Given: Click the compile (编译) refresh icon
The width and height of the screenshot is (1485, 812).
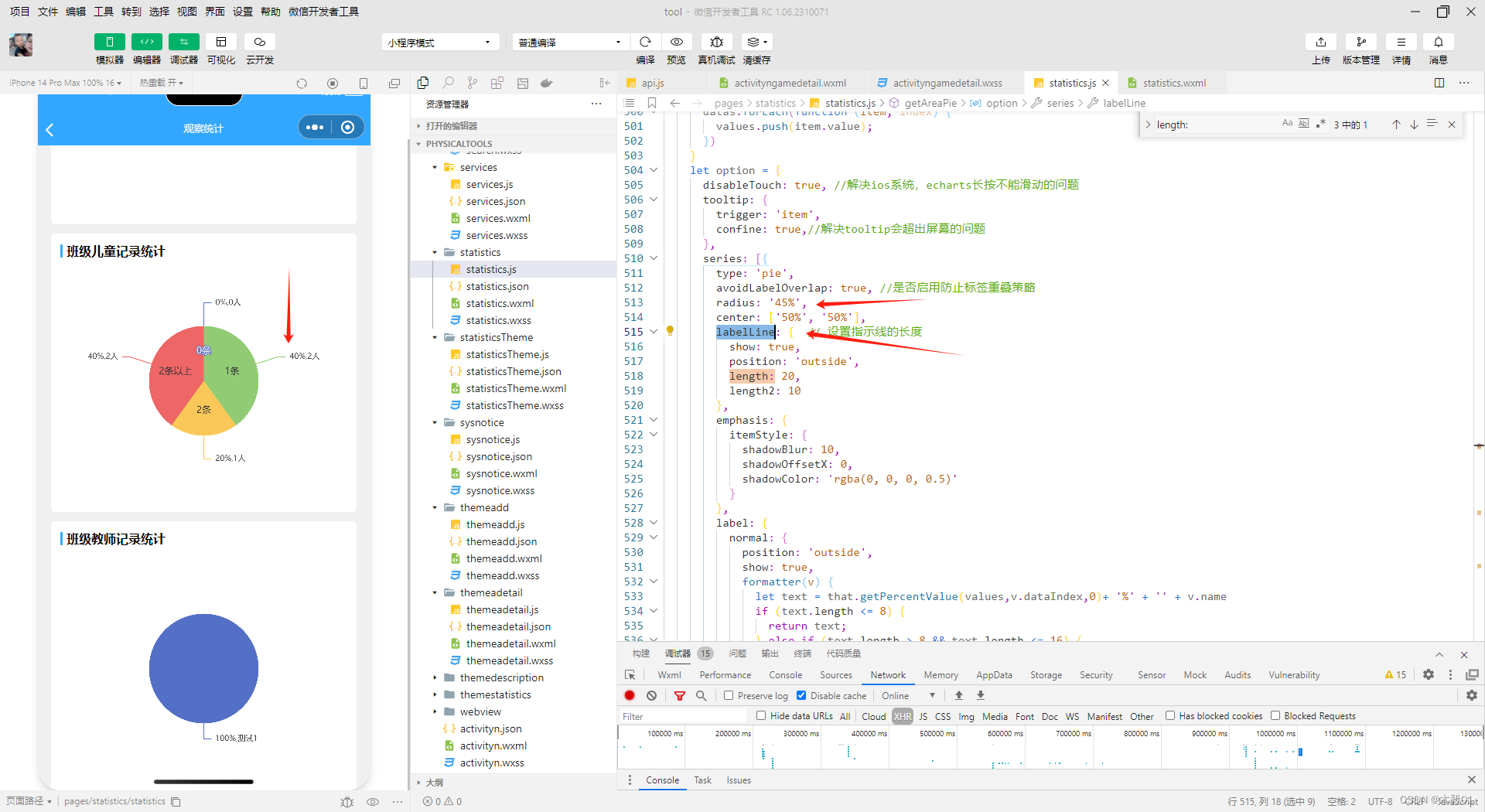Looking at the screenshot, I should (x=645, y=42).
